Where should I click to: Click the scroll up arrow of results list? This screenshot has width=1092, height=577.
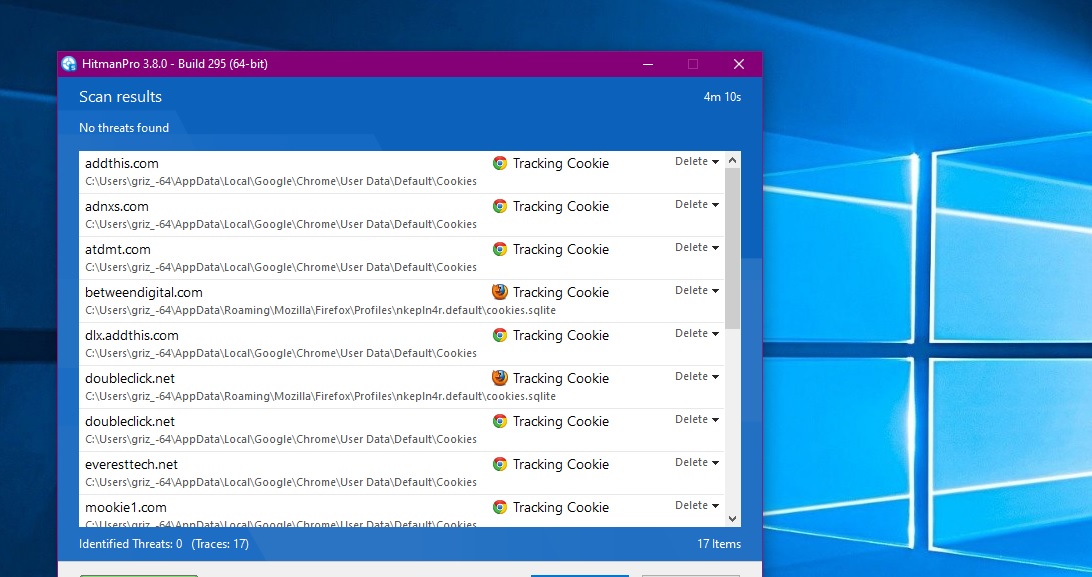[732, 160]
